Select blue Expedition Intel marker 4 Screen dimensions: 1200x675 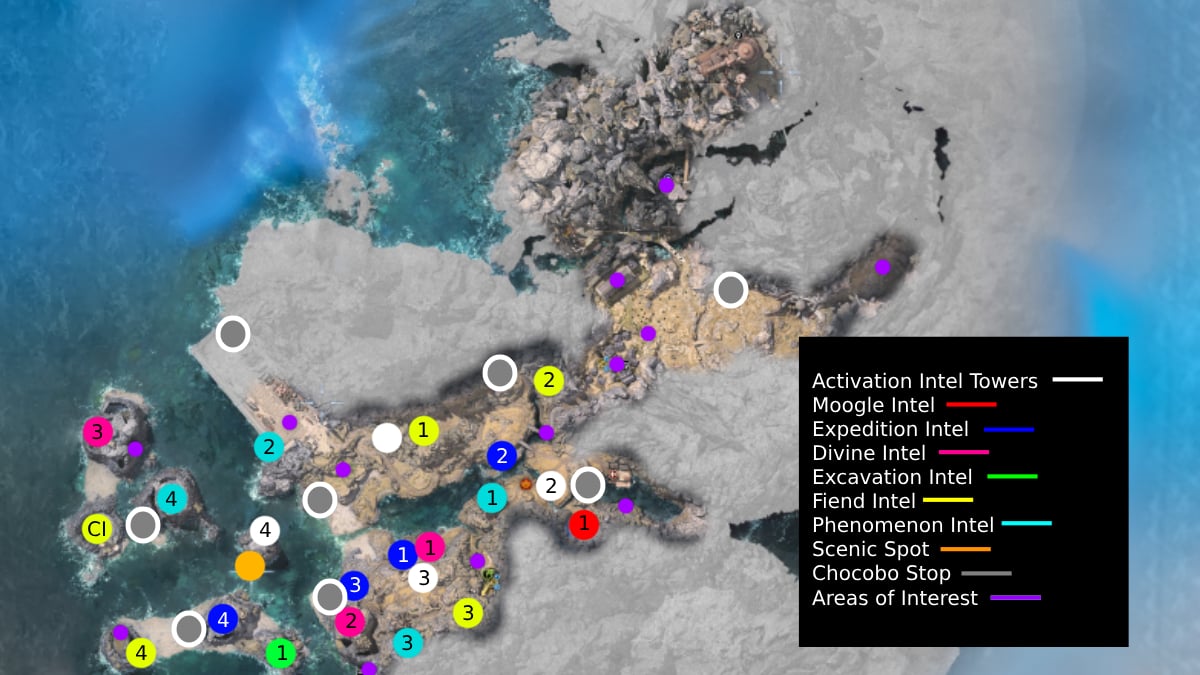pos(222,620)
